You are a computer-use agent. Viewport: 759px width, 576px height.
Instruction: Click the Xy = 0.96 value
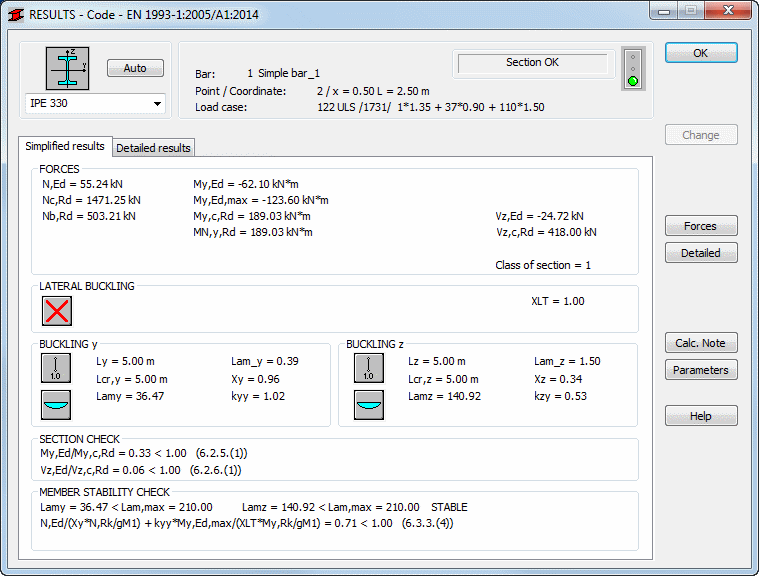pyautogui.click(x=255, y=379)
